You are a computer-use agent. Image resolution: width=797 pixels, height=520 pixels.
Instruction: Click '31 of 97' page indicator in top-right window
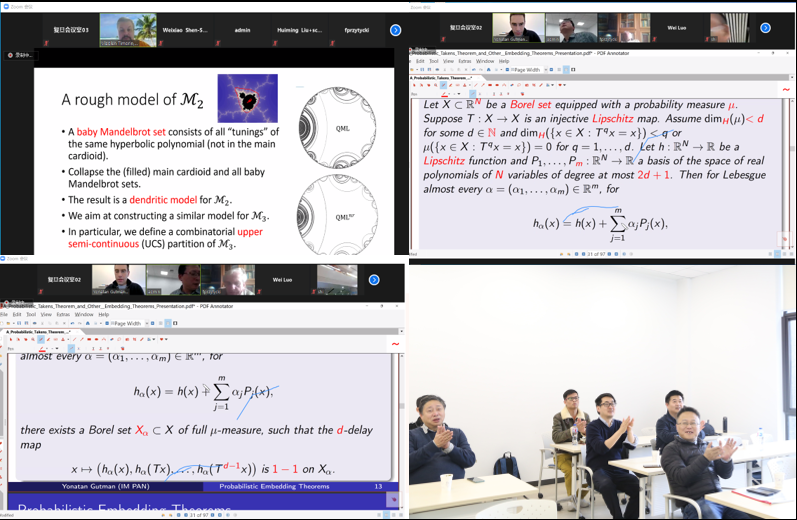click(596, 254)
